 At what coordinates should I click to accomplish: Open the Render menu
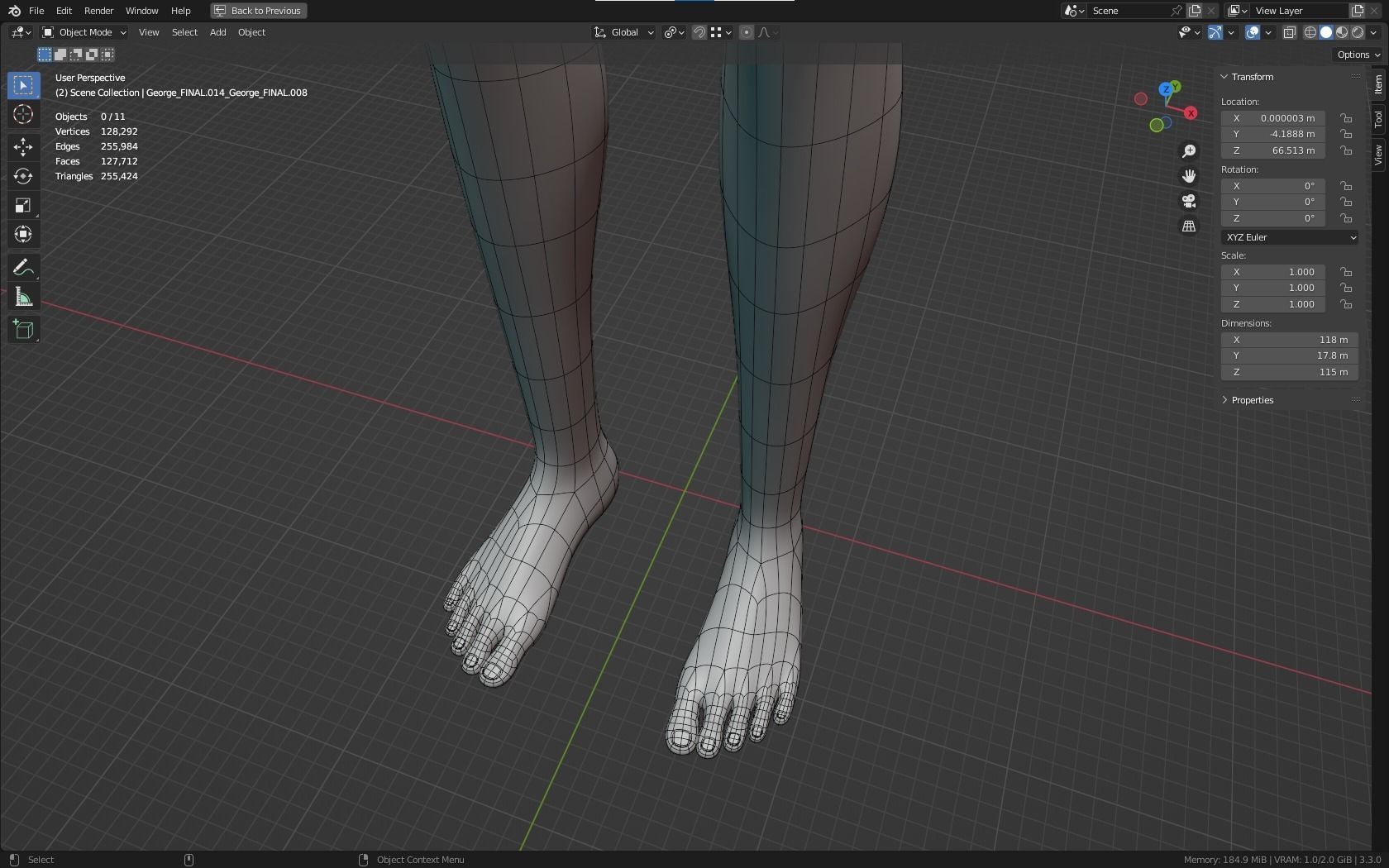pyautogui.click(x=98, y=11)
